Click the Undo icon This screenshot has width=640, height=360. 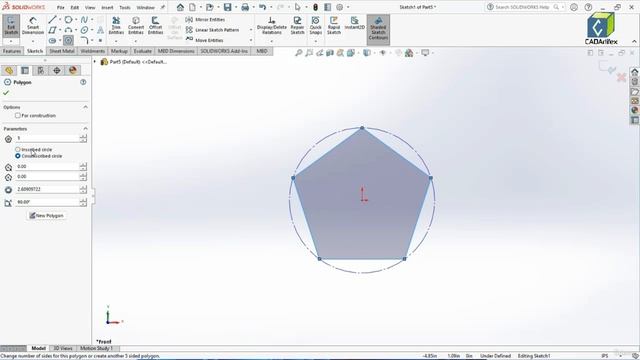click(x=262, y=7)
